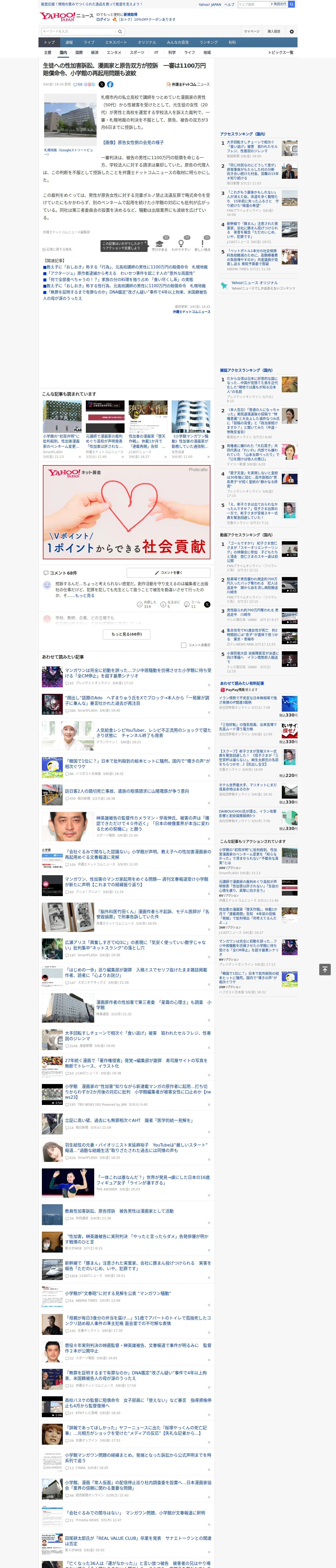The image size is (336, 1568).
Task: Toggle the コメント非表示 checkbox
Action: click(183, 645)
